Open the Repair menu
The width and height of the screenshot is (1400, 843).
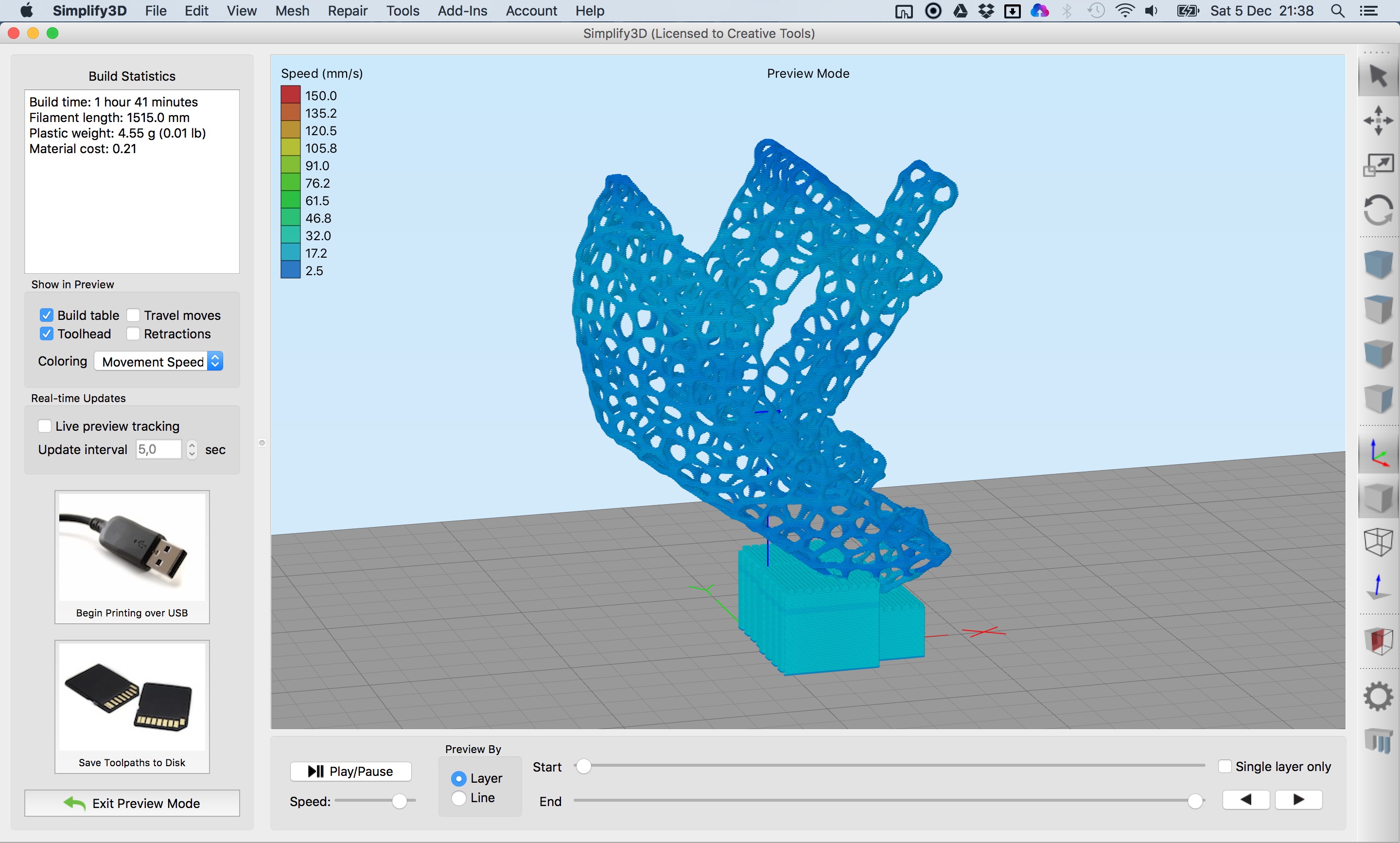[x=348, y=11]
